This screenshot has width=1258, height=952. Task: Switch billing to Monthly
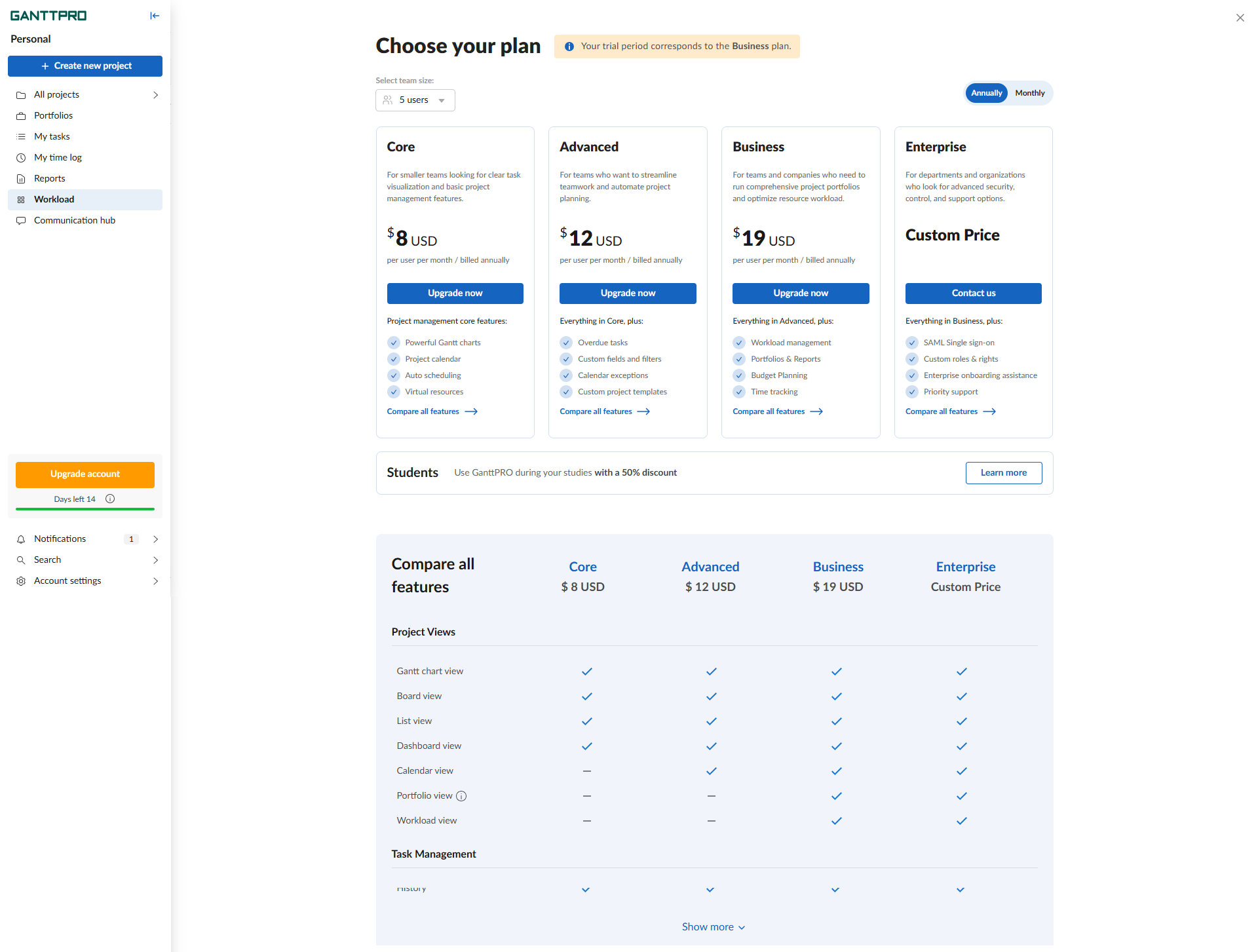1029,93
